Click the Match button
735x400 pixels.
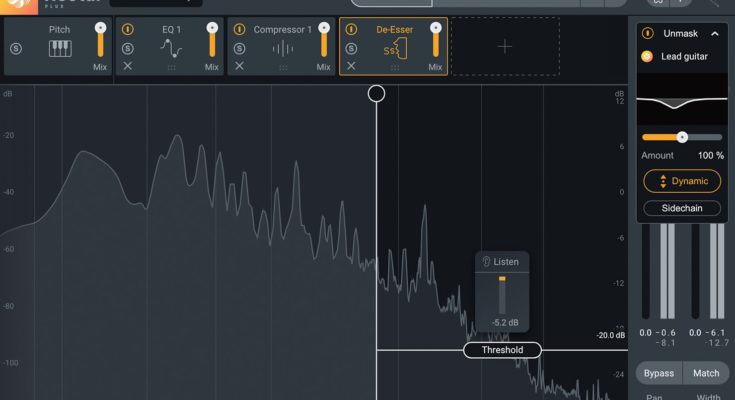(x=706, y=373)
